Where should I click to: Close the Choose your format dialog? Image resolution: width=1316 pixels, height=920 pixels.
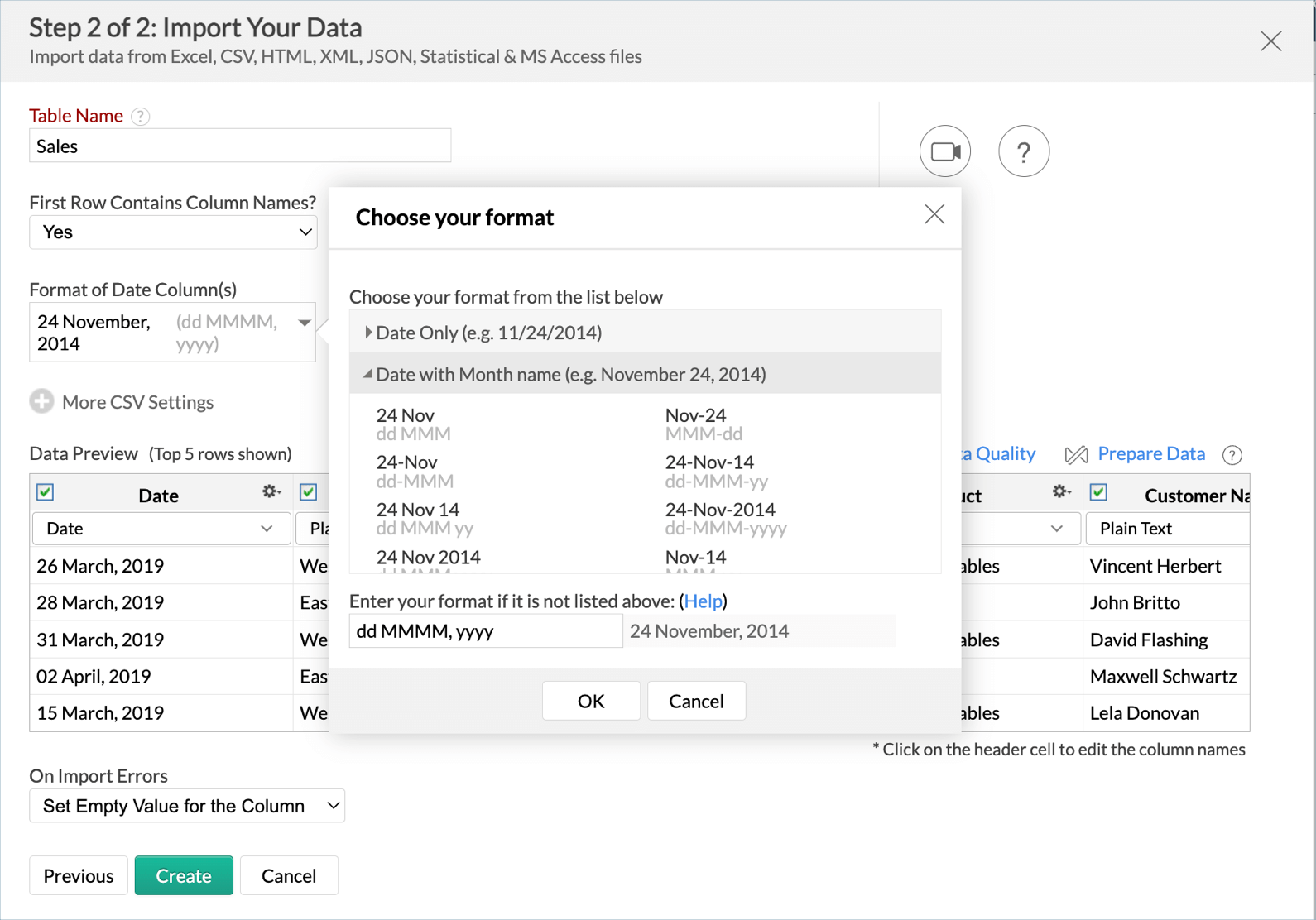coord(934,215)
